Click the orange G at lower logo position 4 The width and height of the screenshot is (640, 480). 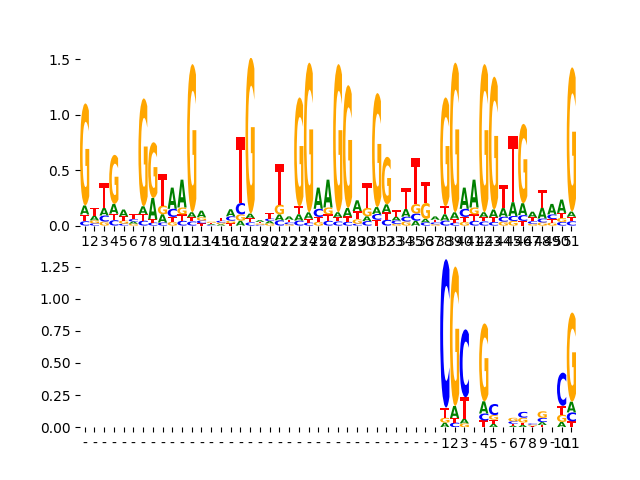484,360
